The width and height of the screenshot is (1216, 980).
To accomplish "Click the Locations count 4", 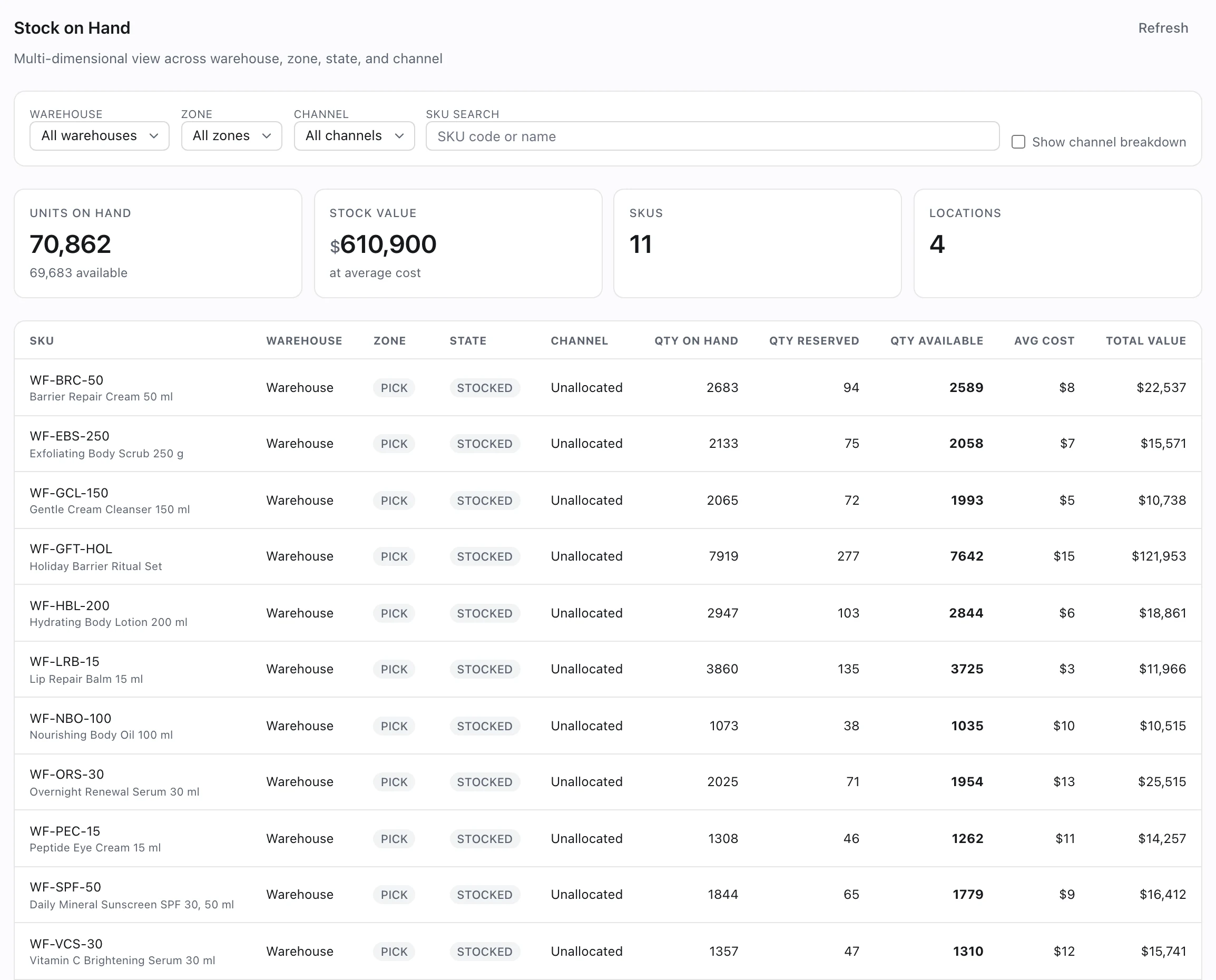I will pos(937,244).
